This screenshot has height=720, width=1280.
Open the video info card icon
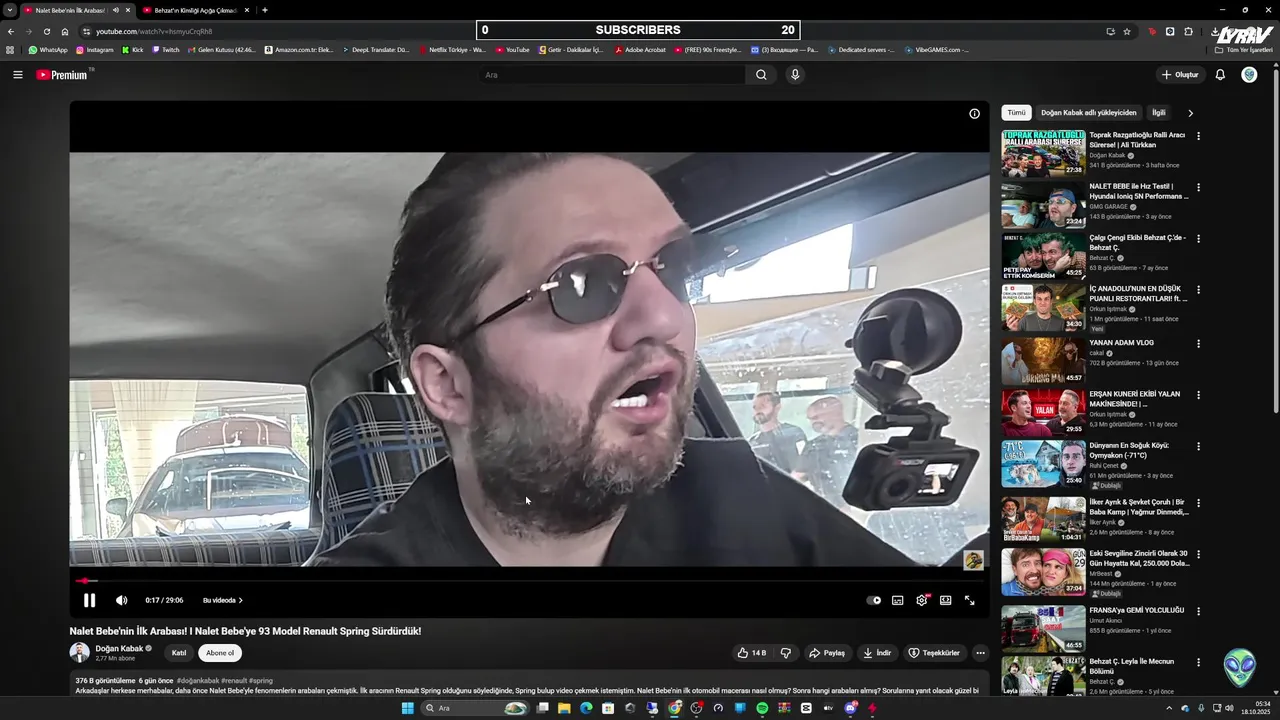pos(974,113)
